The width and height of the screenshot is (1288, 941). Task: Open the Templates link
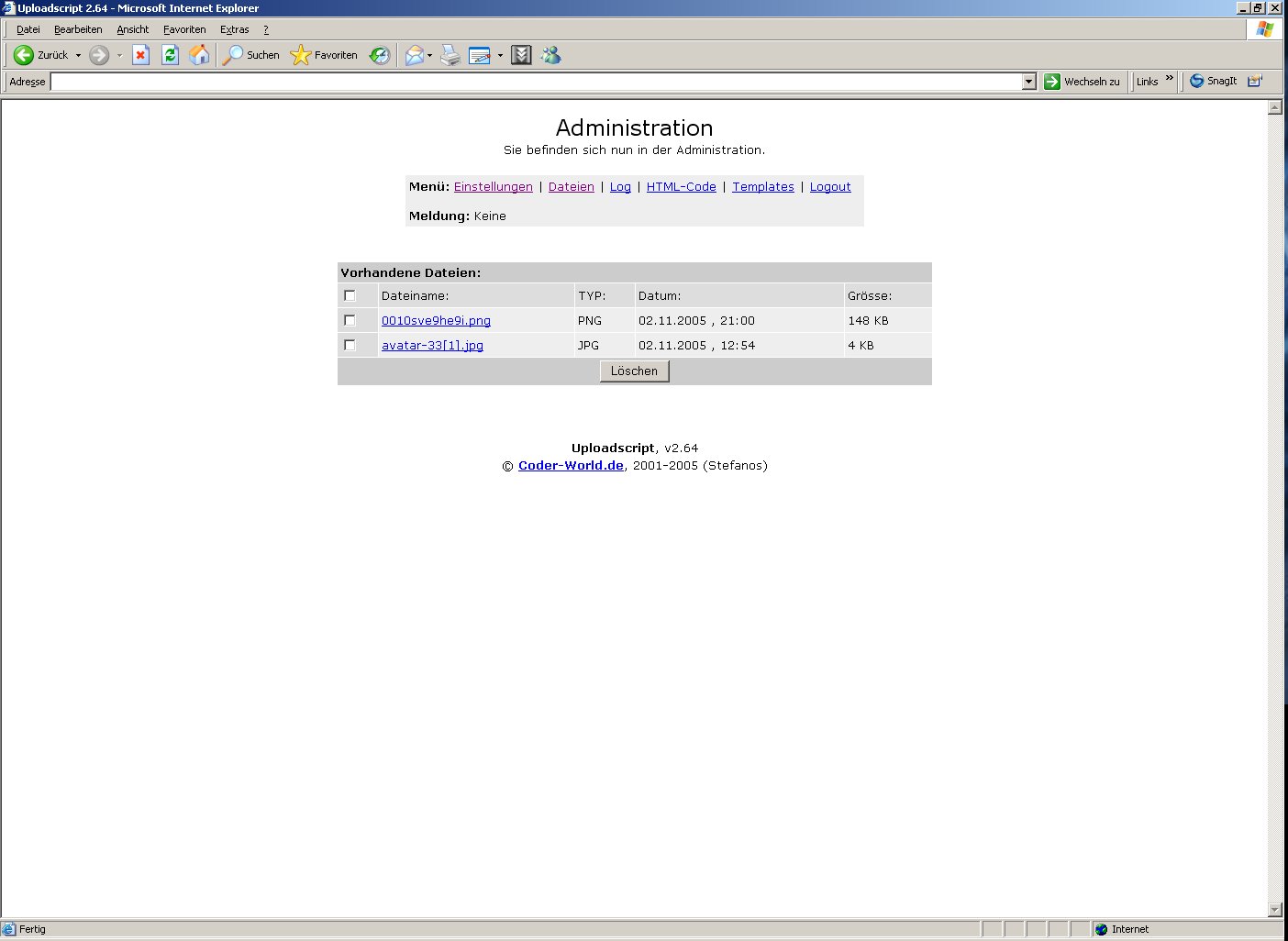(763, 186)
